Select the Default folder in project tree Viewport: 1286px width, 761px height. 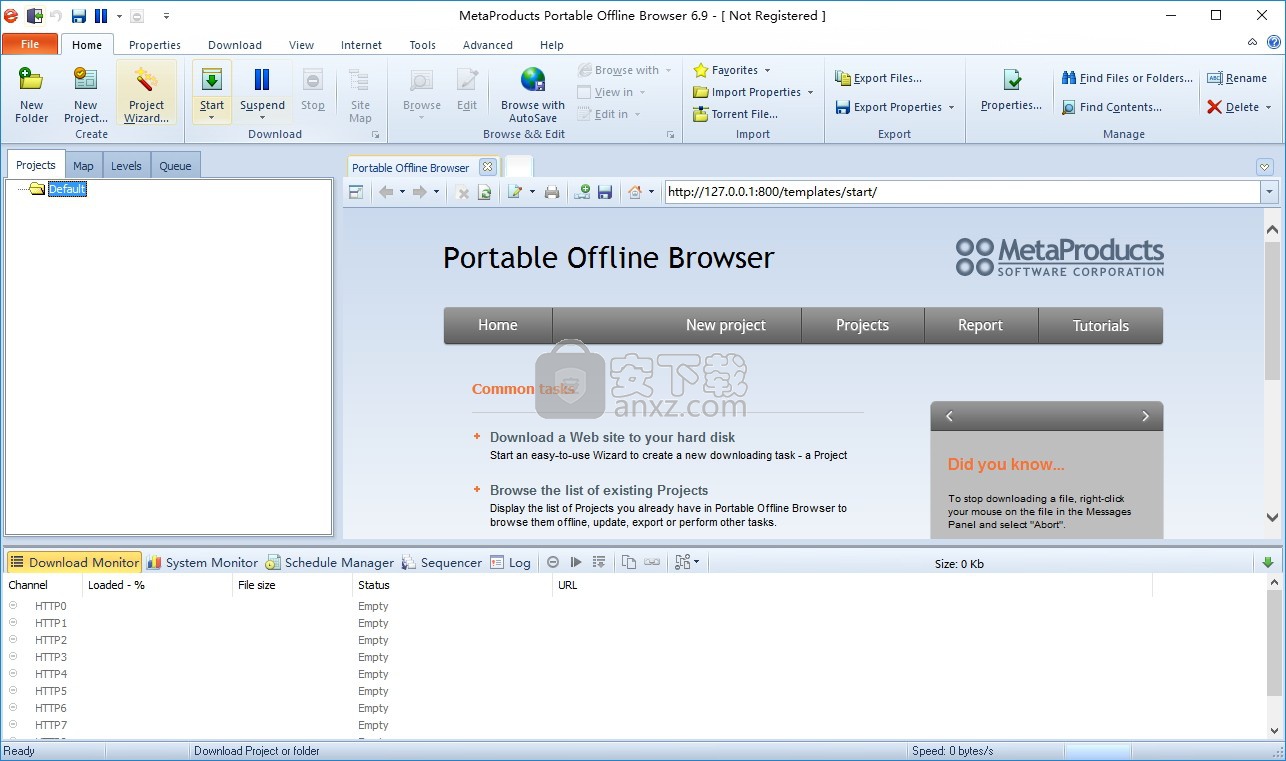coord(67,189)
